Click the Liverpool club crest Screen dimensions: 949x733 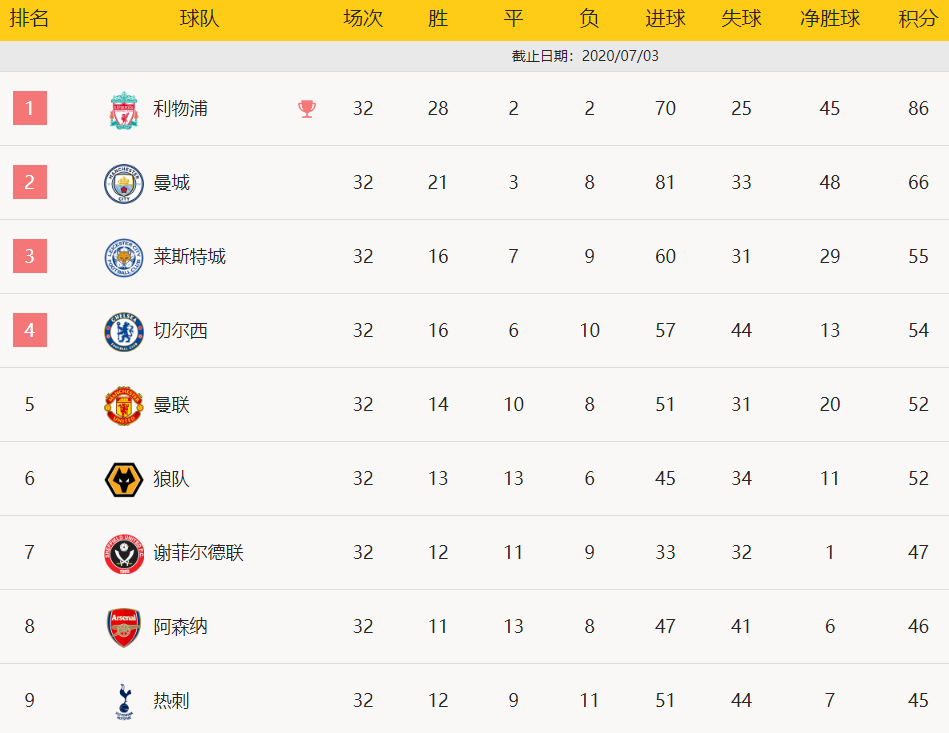[124, 110]
